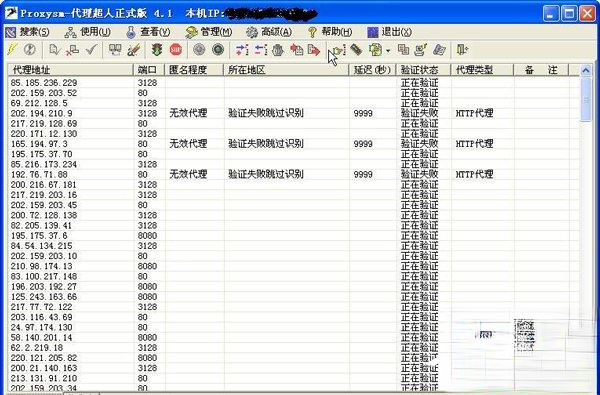The height and width of the screenshot is (395, 600).
Task: Select proxy row 125.243.163.66
Action: 293,297
